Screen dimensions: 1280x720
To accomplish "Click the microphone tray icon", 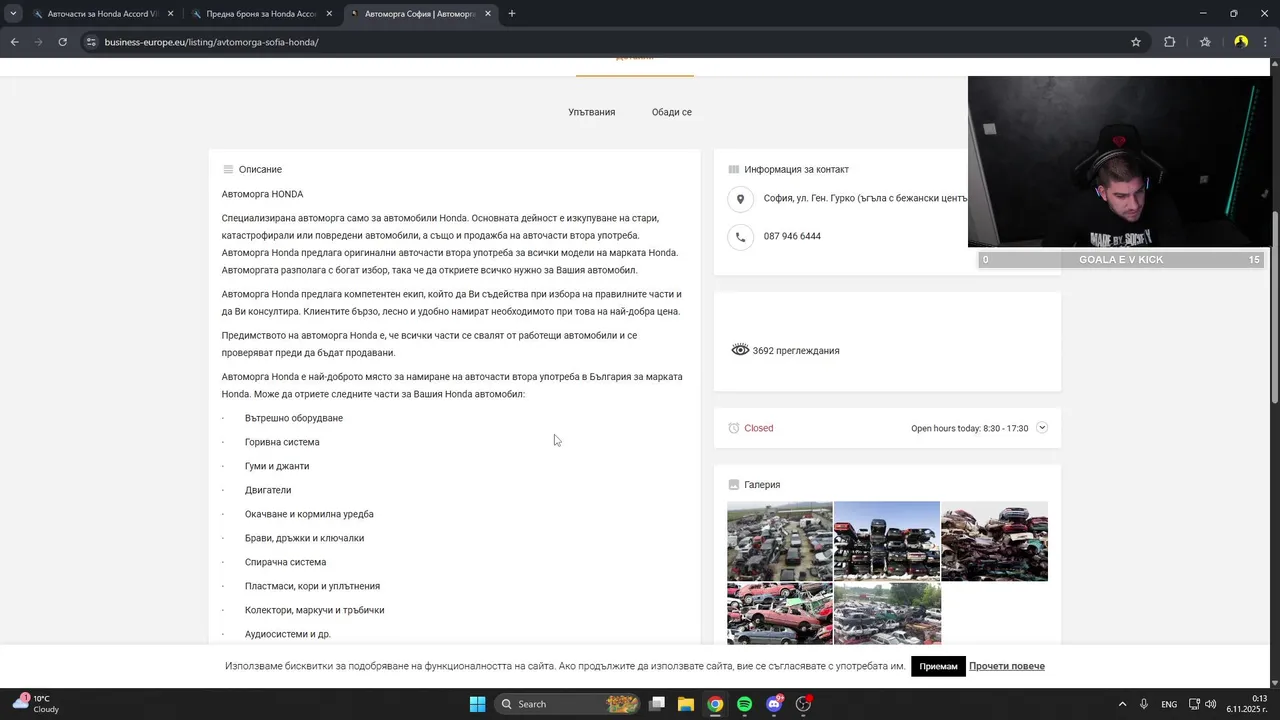I will [x=1144, y=704].
